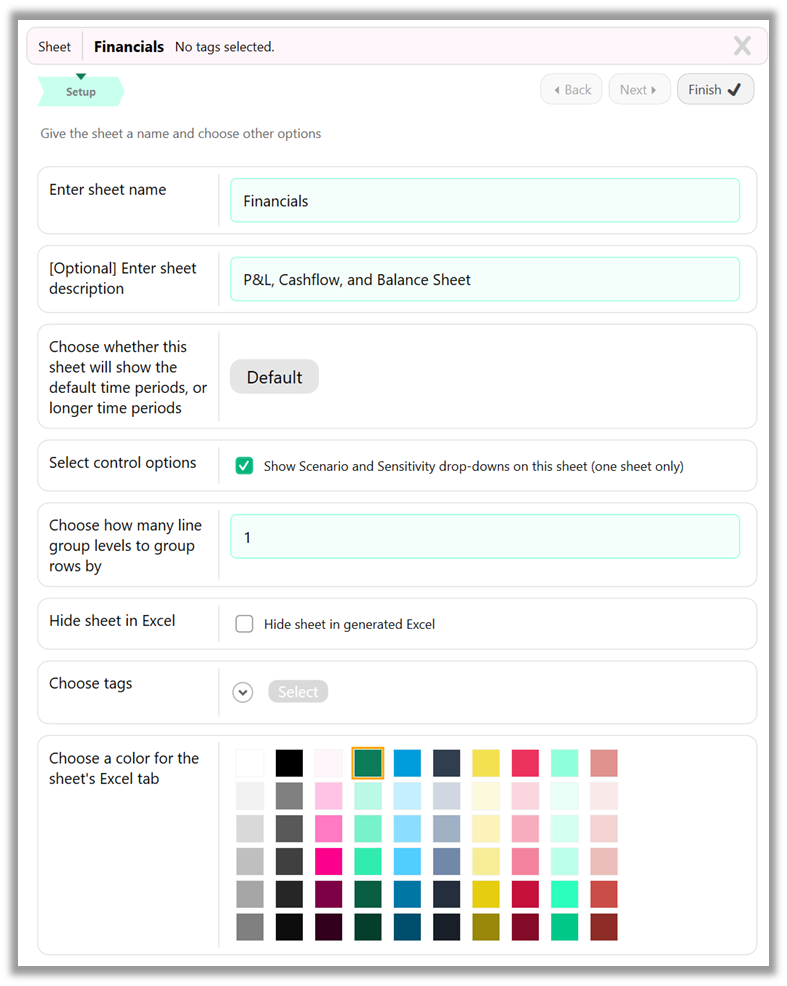This screenshot has width=787, height=986.
Task: Close the Financials sheet dialog
Action: coord(742,45)
